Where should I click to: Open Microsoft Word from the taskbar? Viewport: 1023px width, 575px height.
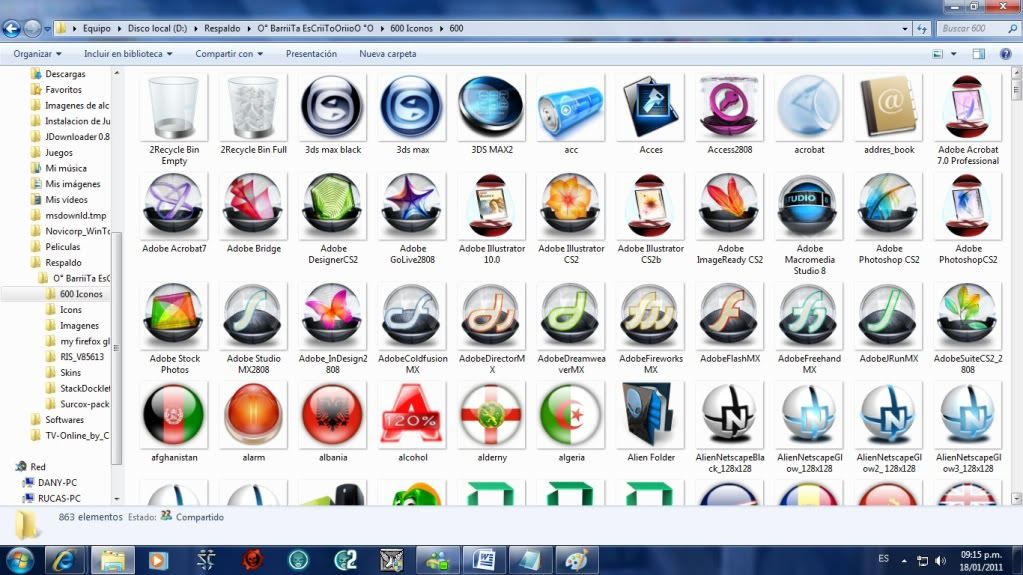[485, 560]
